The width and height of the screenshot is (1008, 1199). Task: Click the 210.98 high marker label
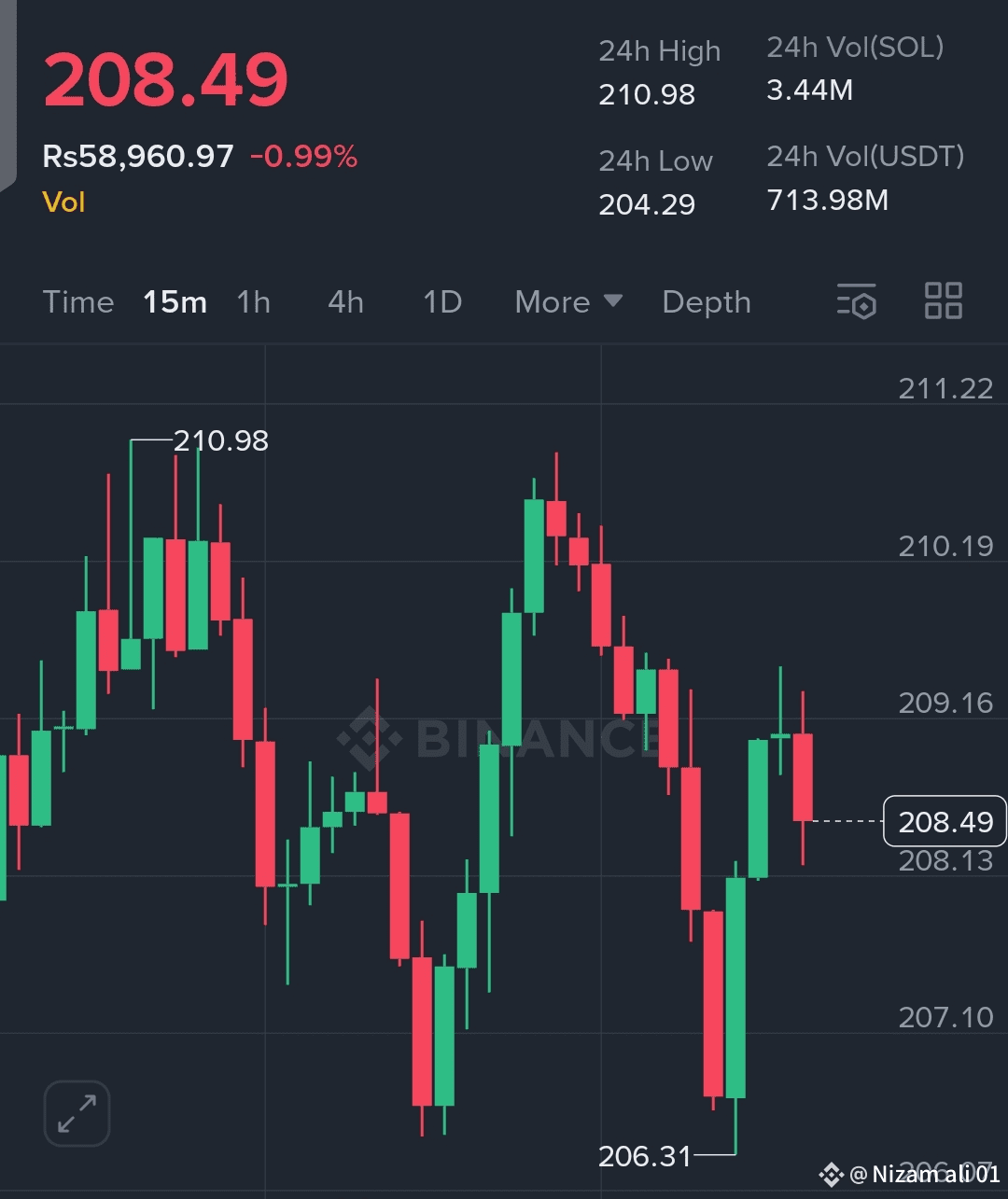[x=221, y=440]
